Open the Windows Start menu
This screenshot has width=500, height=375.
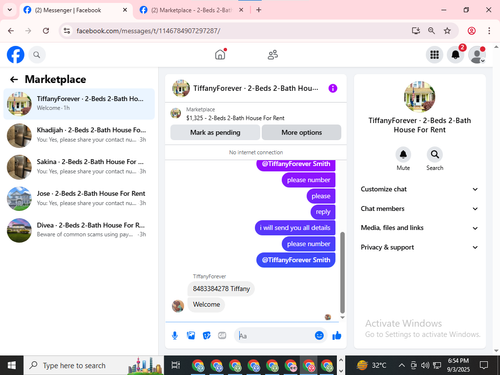coord(12,366)
